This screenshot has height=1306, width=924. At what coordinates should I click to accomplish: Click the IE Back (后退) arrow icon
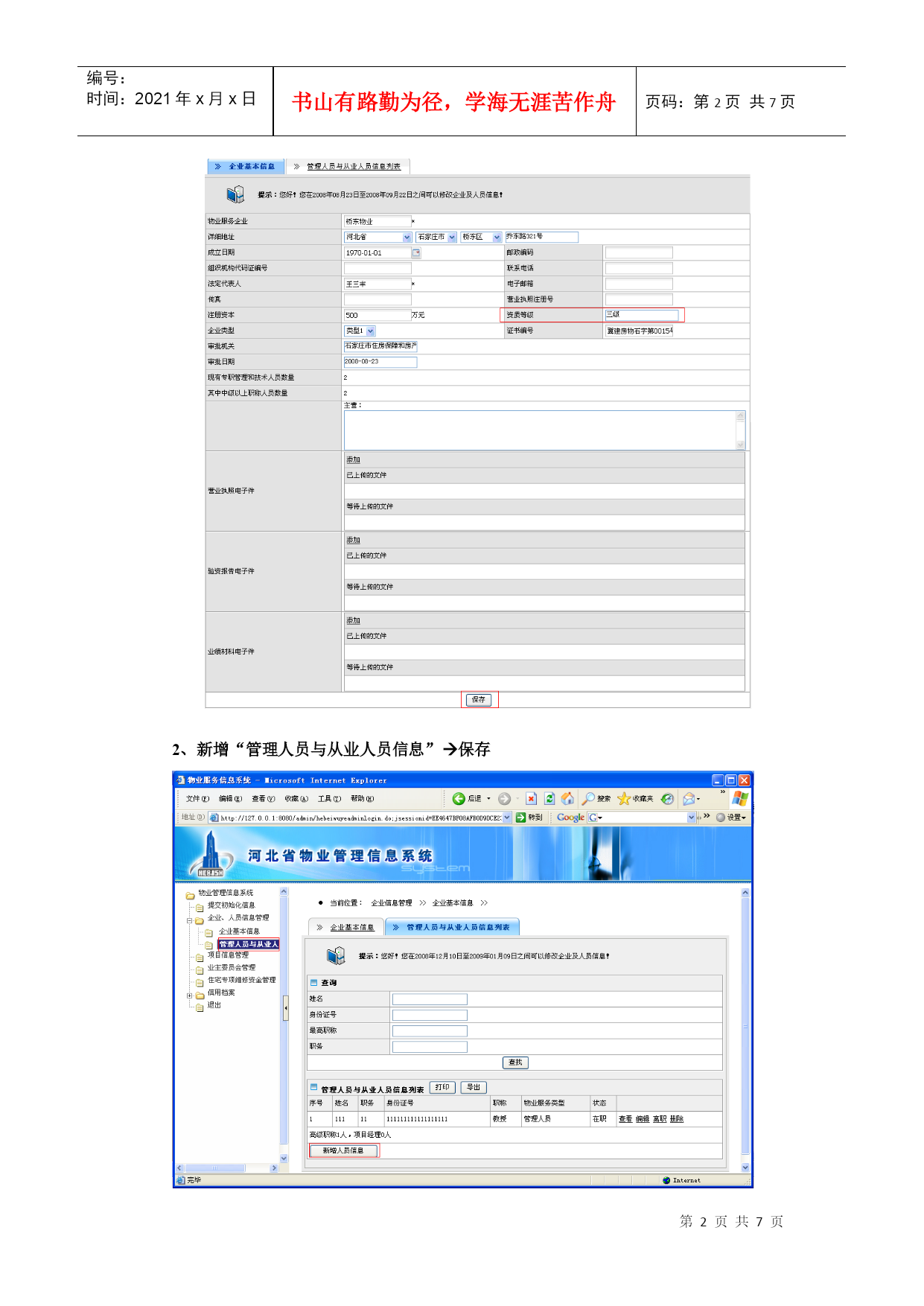pos(459,799)
